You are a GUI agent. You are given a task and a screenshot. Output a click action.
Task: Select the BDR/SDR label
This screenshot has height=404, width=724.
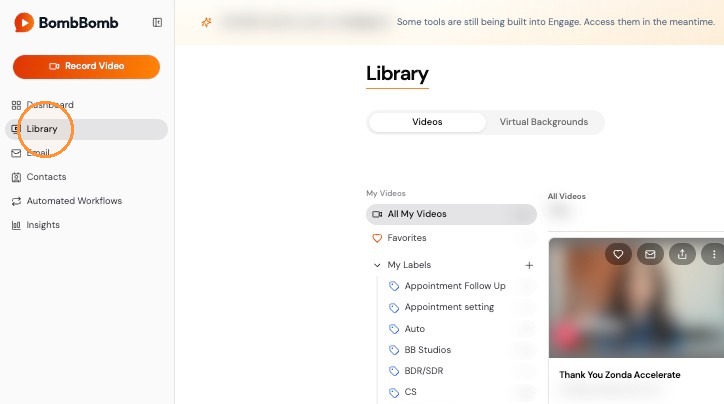click(x=423, y=371)
